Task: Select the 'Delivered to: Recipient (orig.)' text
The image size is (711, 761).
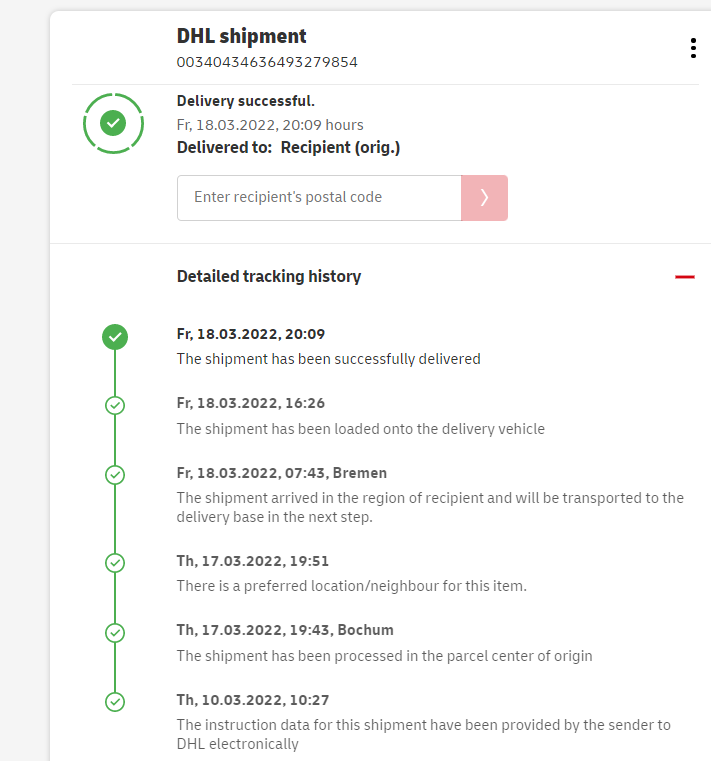Action: [x=288, y=148]
